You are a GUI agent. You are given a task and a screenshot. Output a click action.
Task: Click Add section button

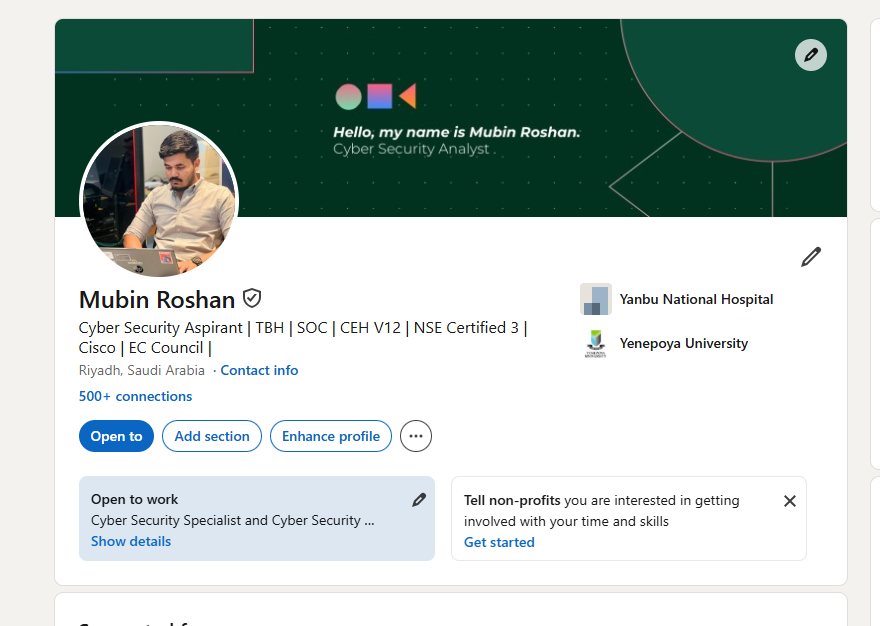point(211,436)
